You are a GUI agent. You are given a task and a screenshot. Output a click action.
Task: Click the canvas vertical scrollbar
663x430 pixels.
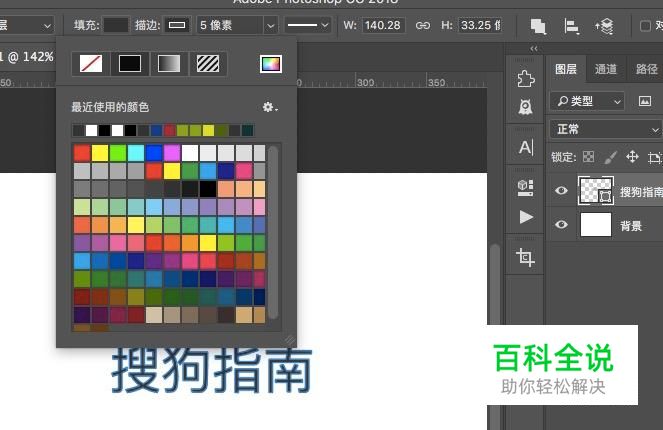pos(494,337)
